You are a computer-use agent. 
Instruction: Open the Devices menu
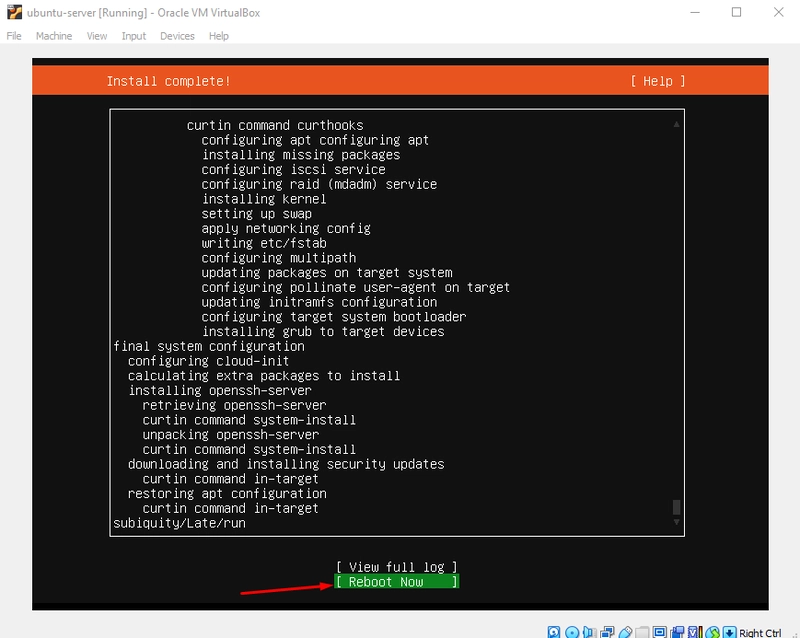tap(177, 36)
